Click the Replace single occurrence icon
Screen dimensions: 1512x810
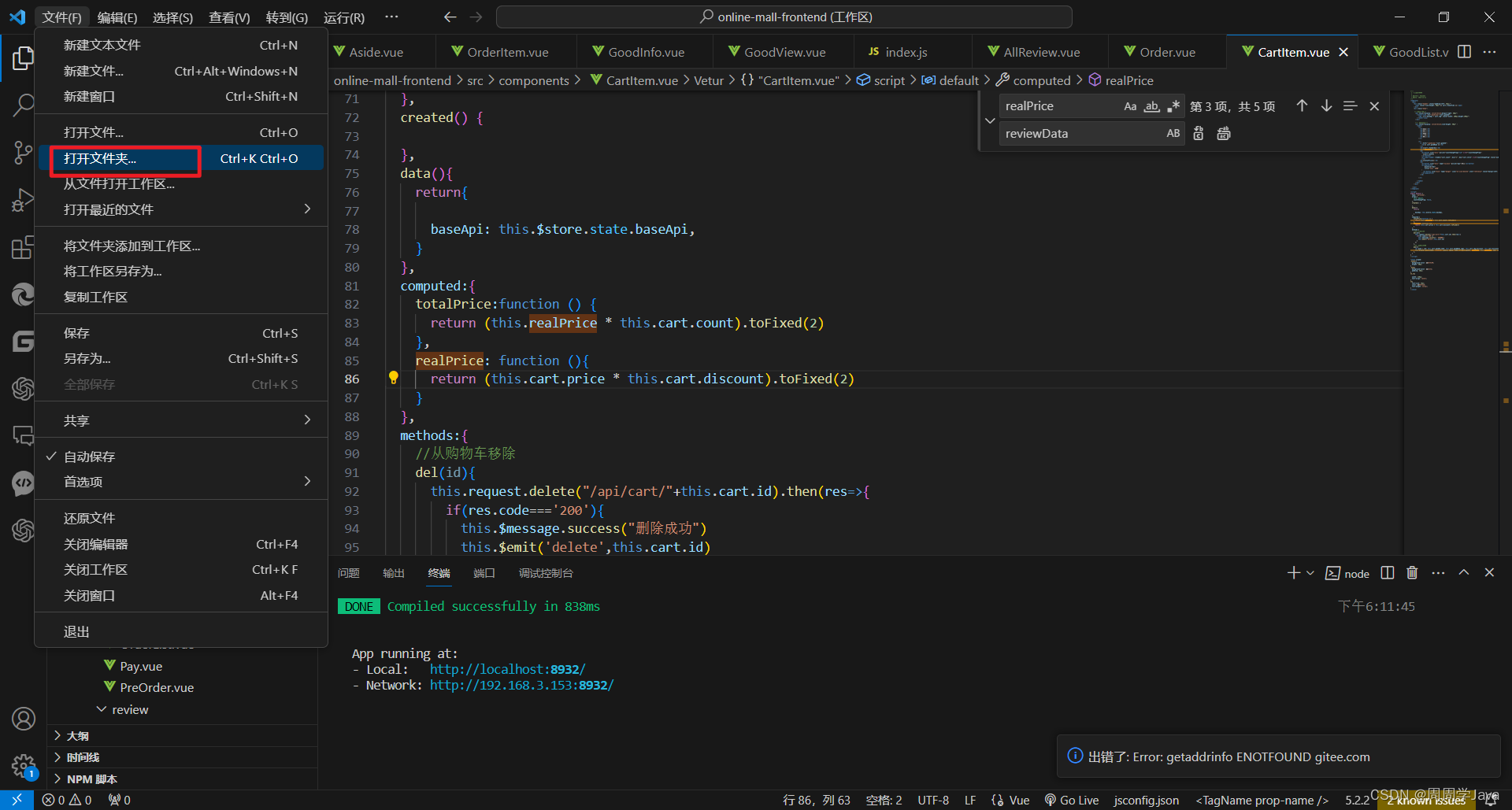pyautogui.click(x=1199, y=134)
